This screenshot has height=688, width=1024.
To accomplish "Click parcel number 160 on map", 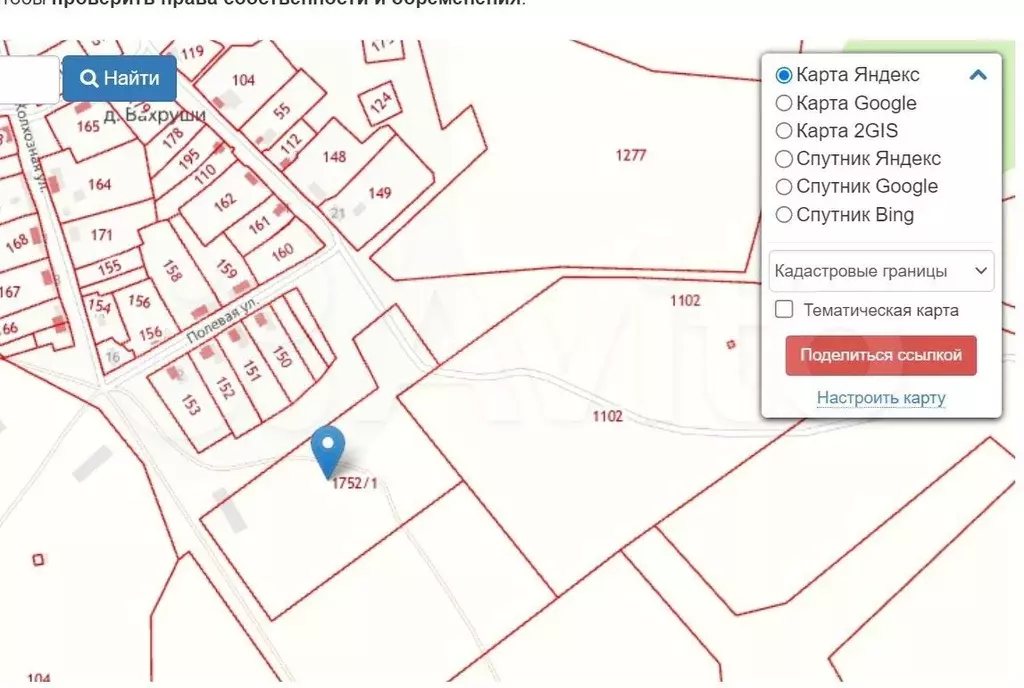I will coord(282,252).
